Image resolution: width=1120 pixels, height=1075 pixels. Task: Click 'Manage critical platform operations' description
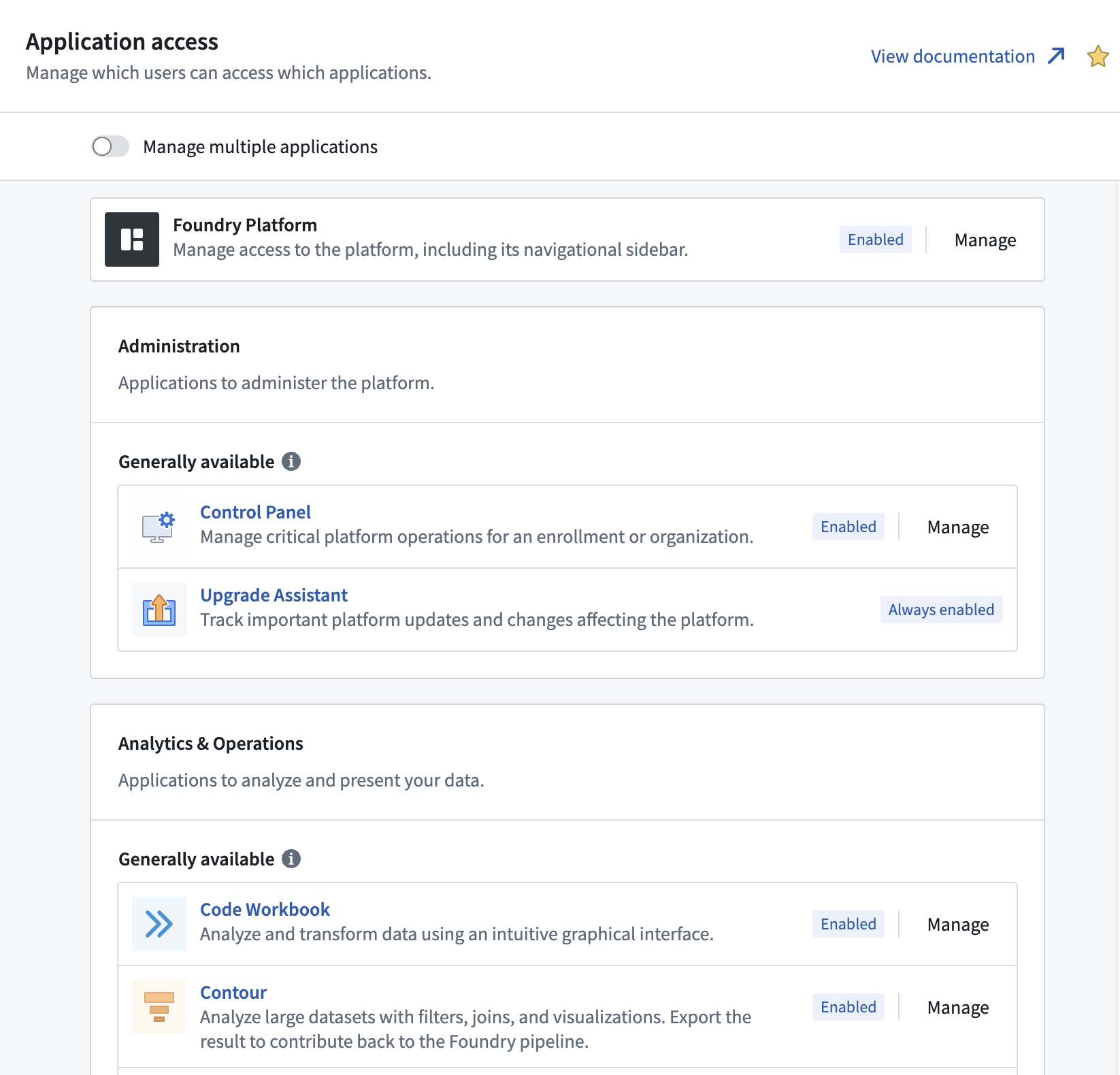(x=476, y=537)
